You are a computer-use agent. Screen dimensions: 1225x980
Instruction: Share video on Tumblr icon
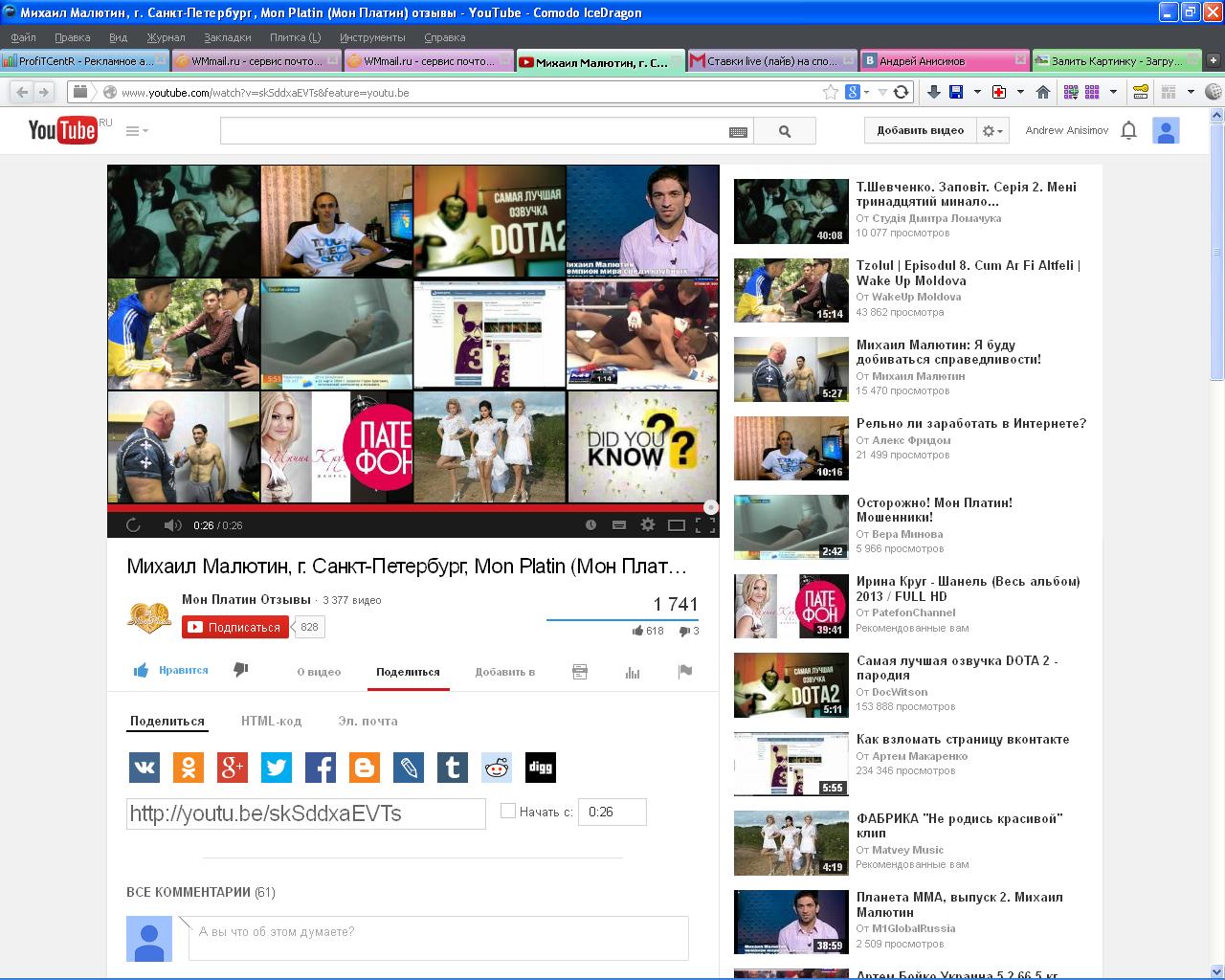[x=453, y=768]
